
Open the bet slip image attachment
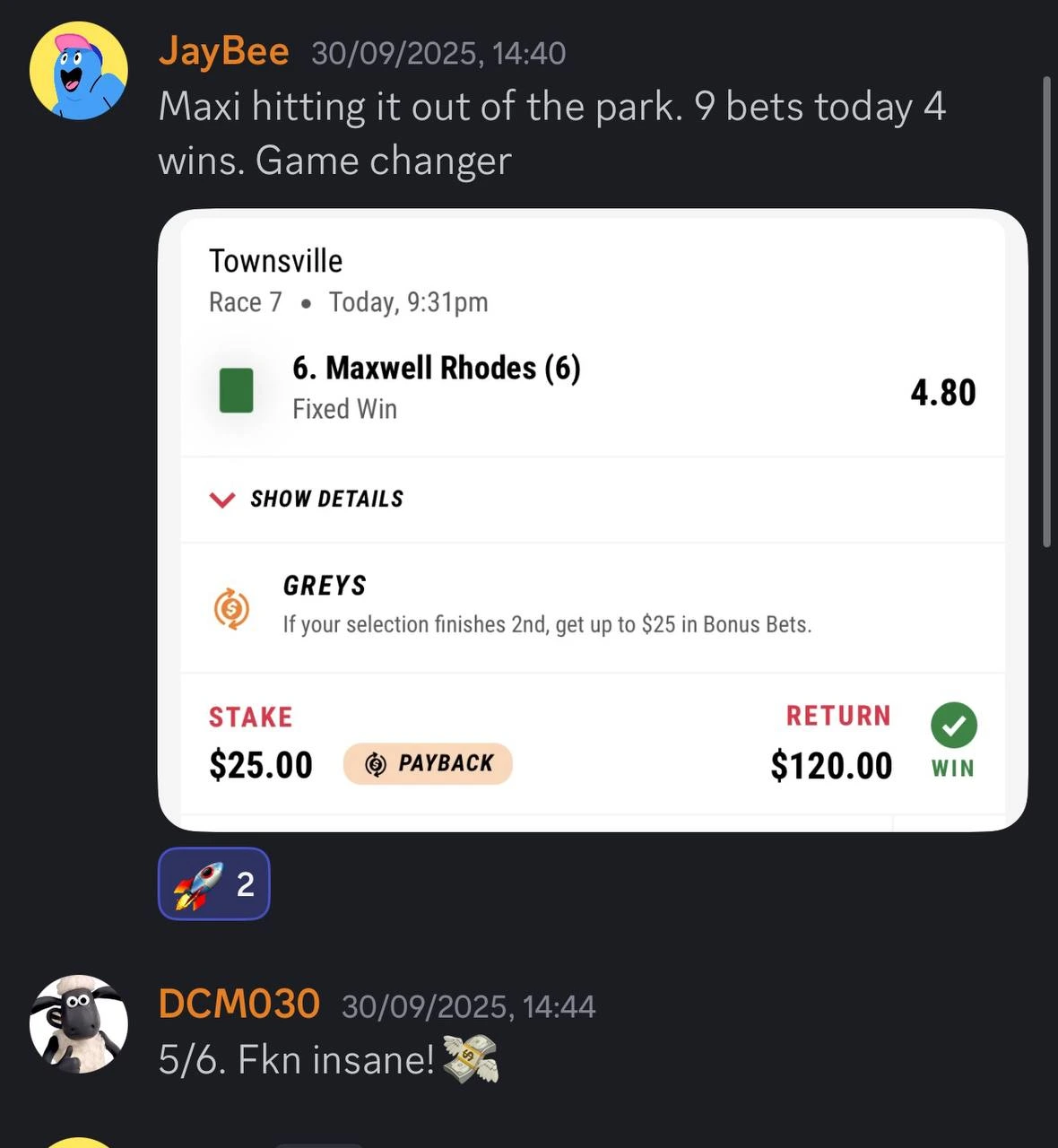pyautogui.click(x=592, y=520)
